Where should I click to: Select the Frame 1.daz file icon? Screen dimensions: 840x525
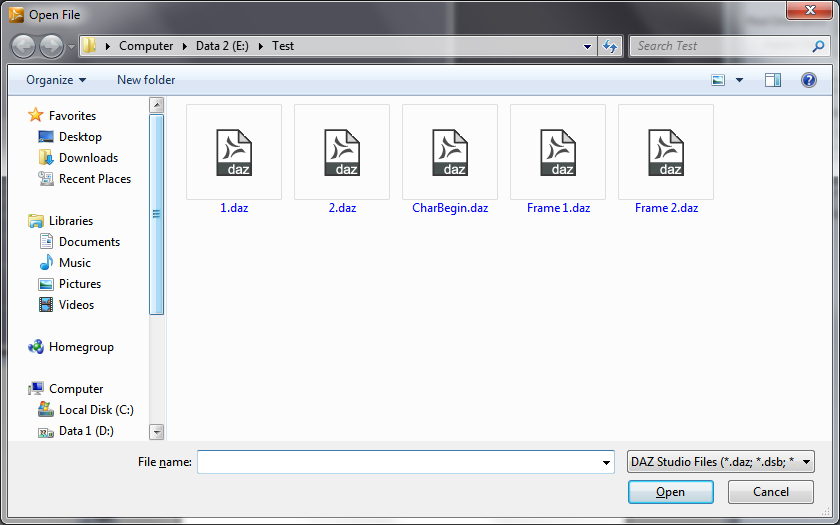click(x=558, y=152)
